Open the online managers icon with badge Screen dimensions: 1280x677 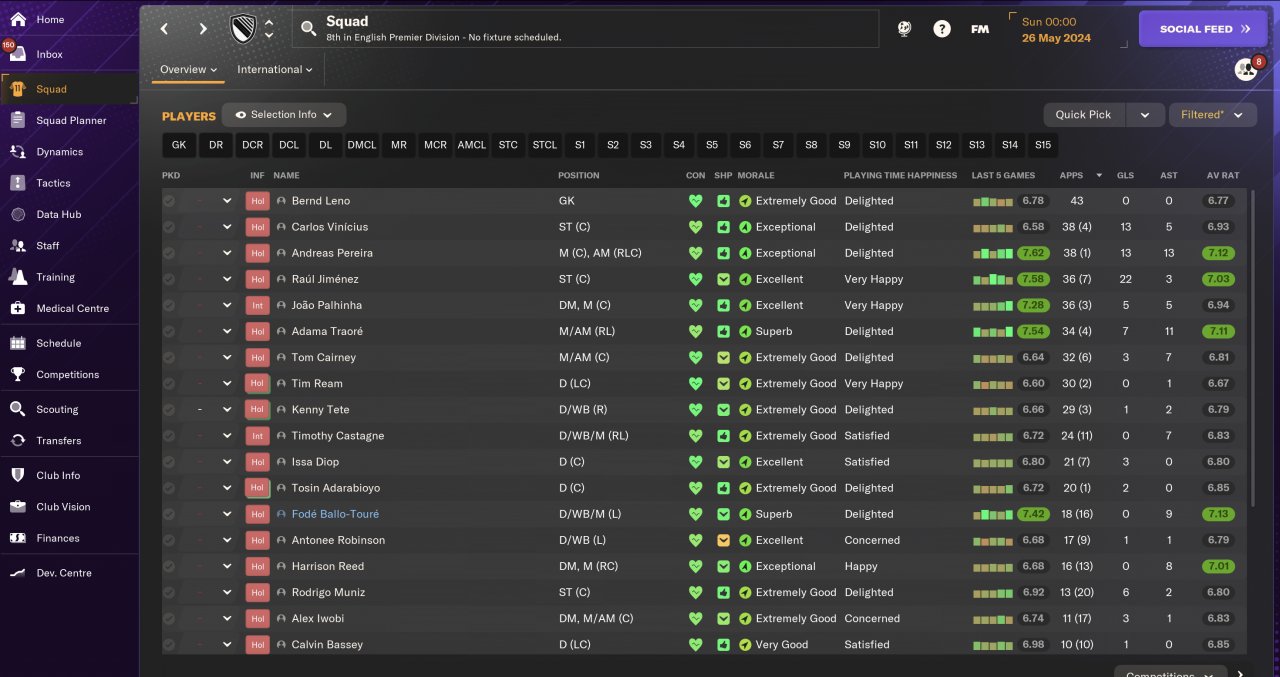[x=1246, y=69]
